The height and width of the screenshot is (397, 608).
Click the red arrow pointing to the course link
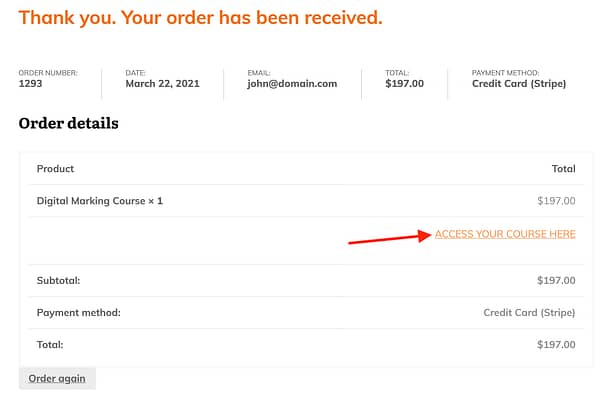click(x=390, y=237)
